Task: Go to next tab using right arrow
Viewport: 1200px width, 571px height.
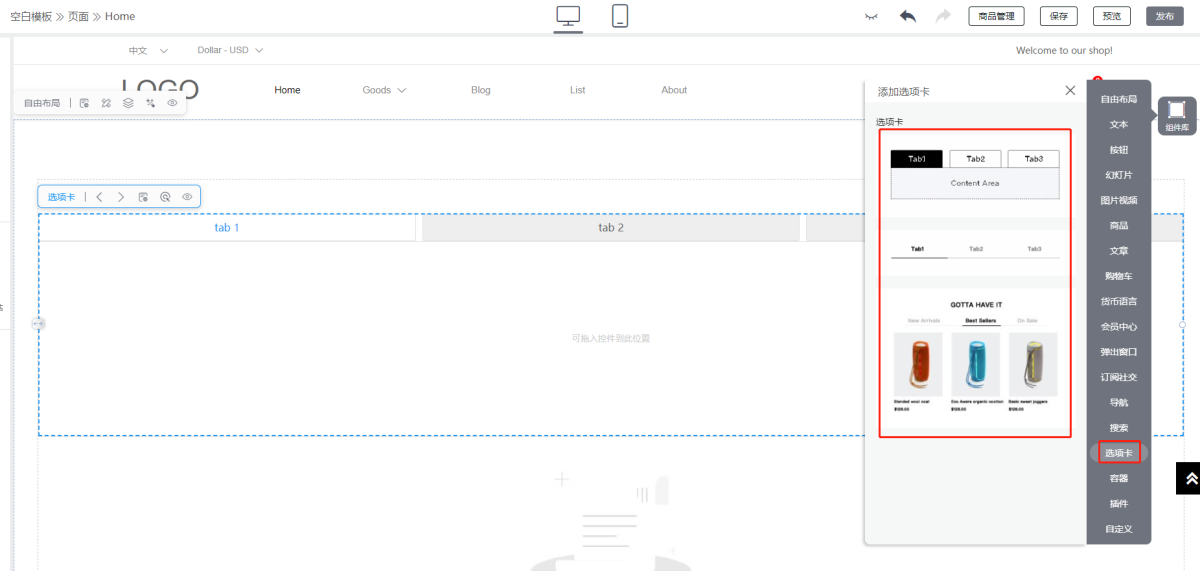Action: [x=121, y=197]
